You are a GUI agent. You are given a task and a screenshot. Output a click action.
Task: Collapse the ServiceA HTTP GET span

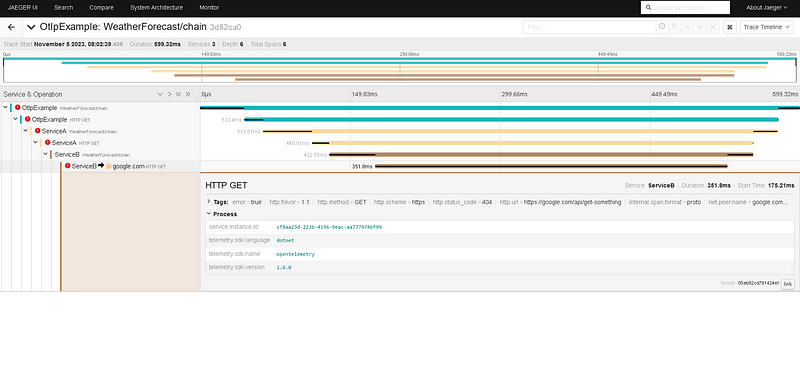[x=35, y=142]
